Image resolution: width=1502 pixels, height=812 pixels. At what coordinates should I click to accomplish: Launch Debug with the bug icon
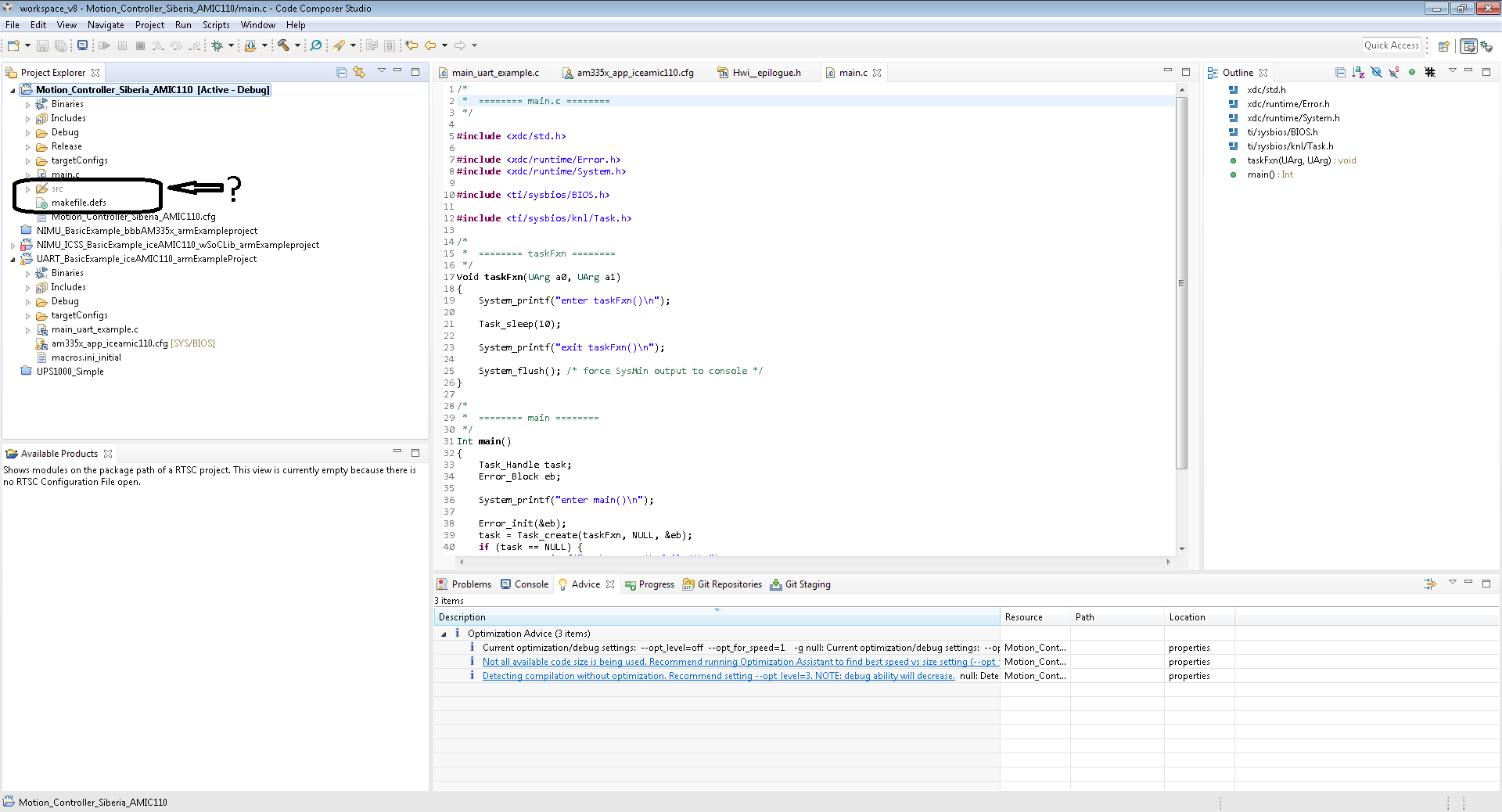point(217,45)
